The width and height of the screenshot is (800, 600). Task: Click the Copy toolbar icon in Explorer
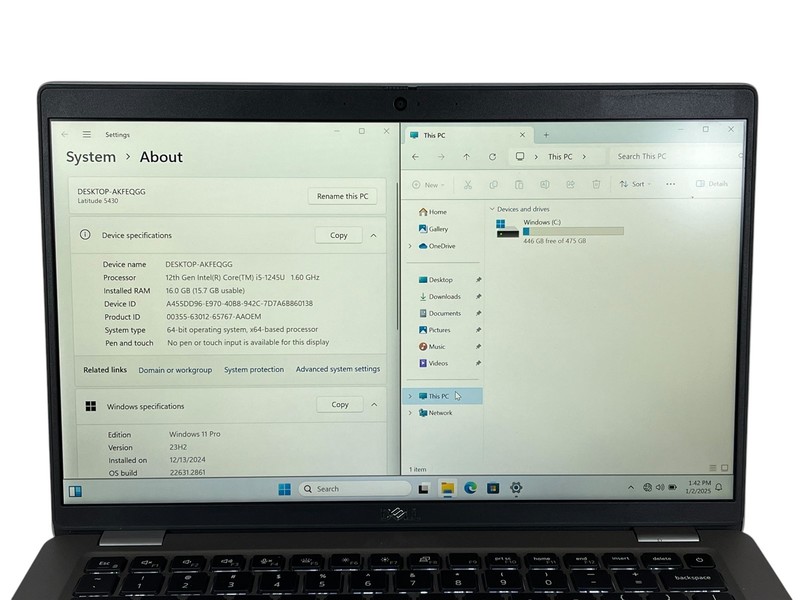pyautogui.click(x=493, y=185)
